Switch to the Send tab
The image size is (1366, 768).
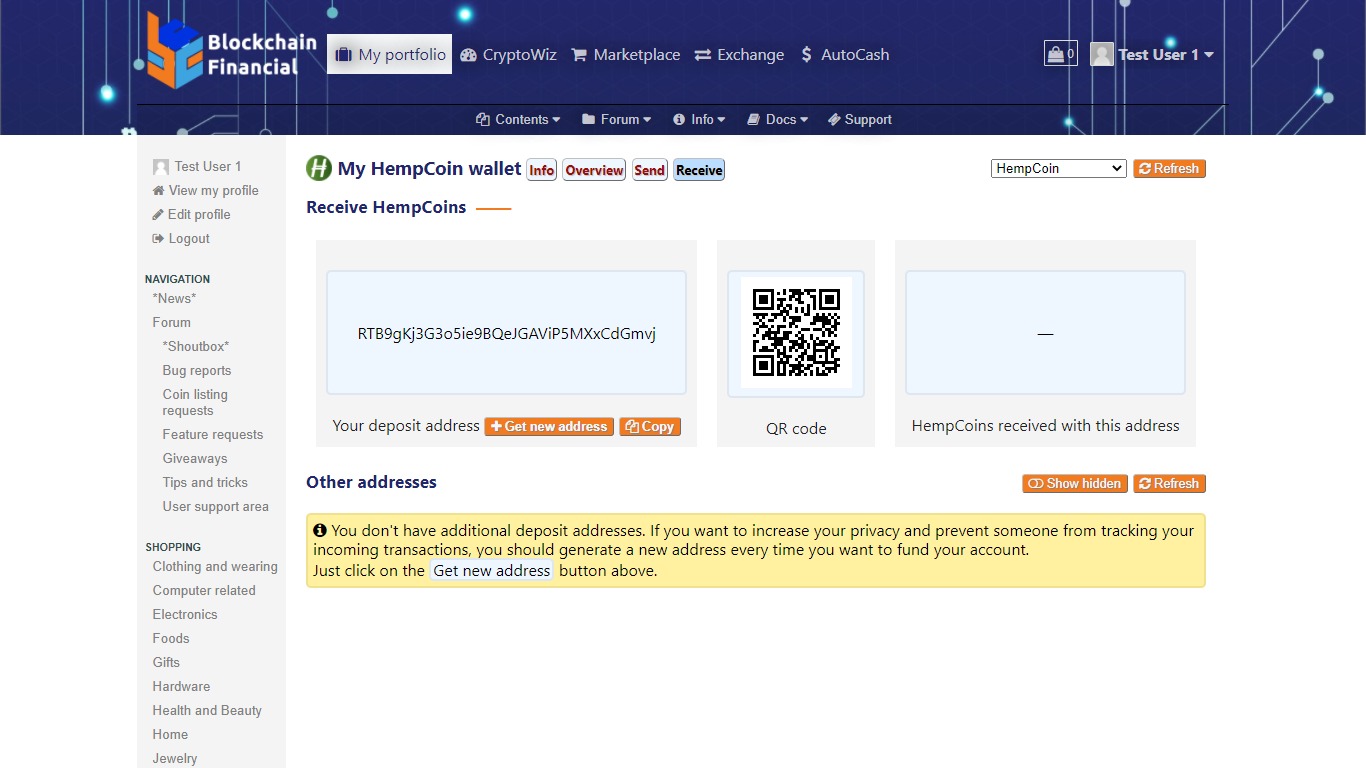(x=649, y=170)
